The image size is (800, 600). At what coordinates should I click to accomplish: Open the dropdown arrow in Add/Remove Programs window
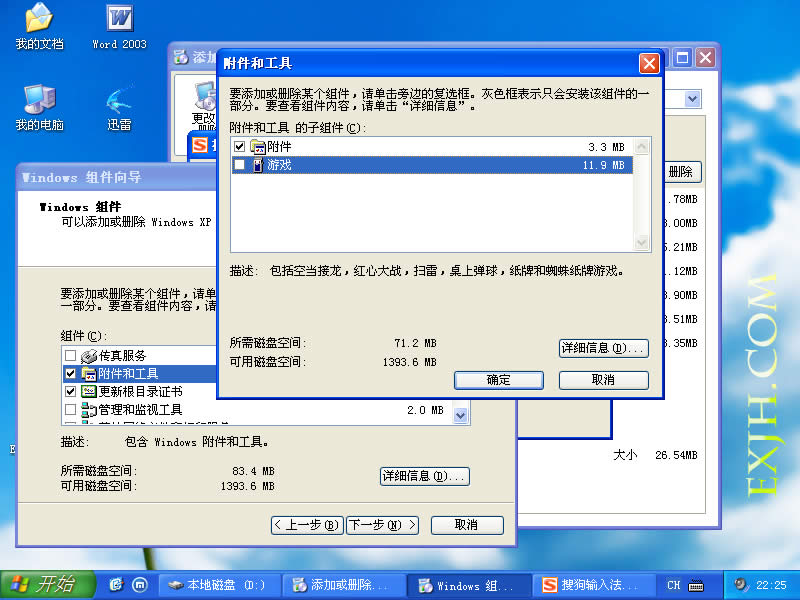(692, 99)
